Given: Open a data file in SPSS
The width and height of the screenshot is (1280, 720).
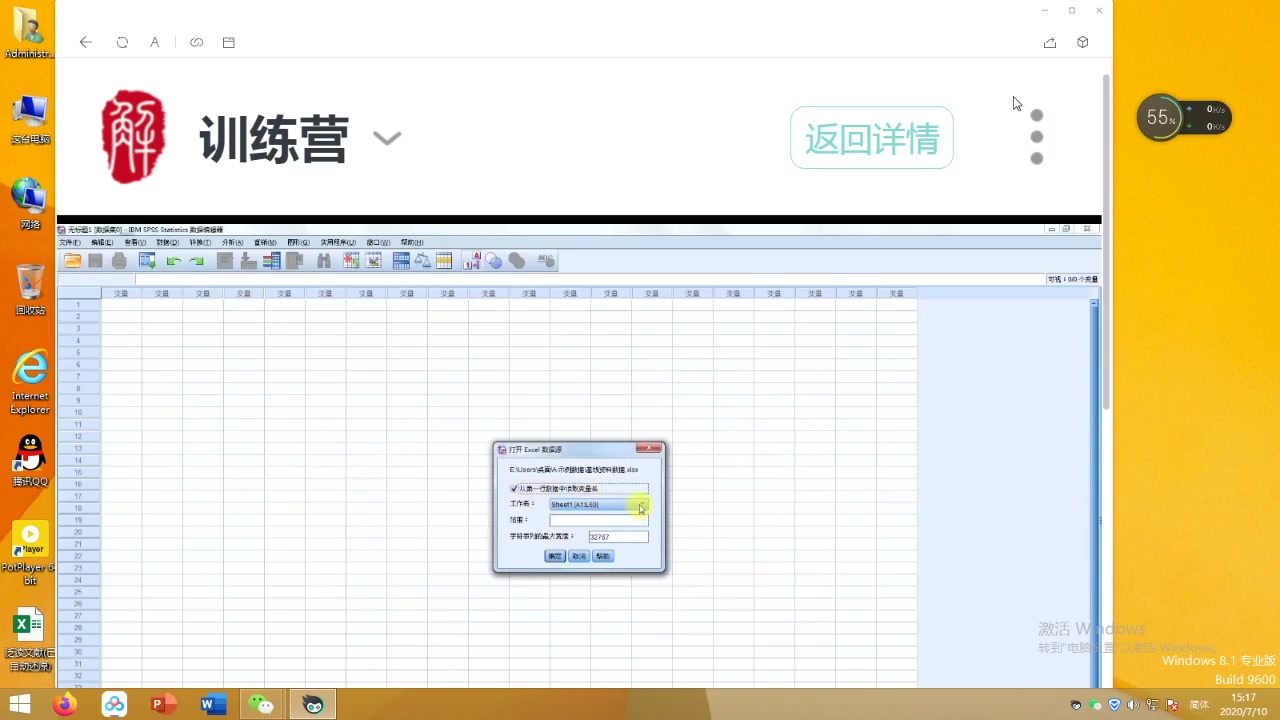Looking at the screenshot, I should click(x=72, y=260).
